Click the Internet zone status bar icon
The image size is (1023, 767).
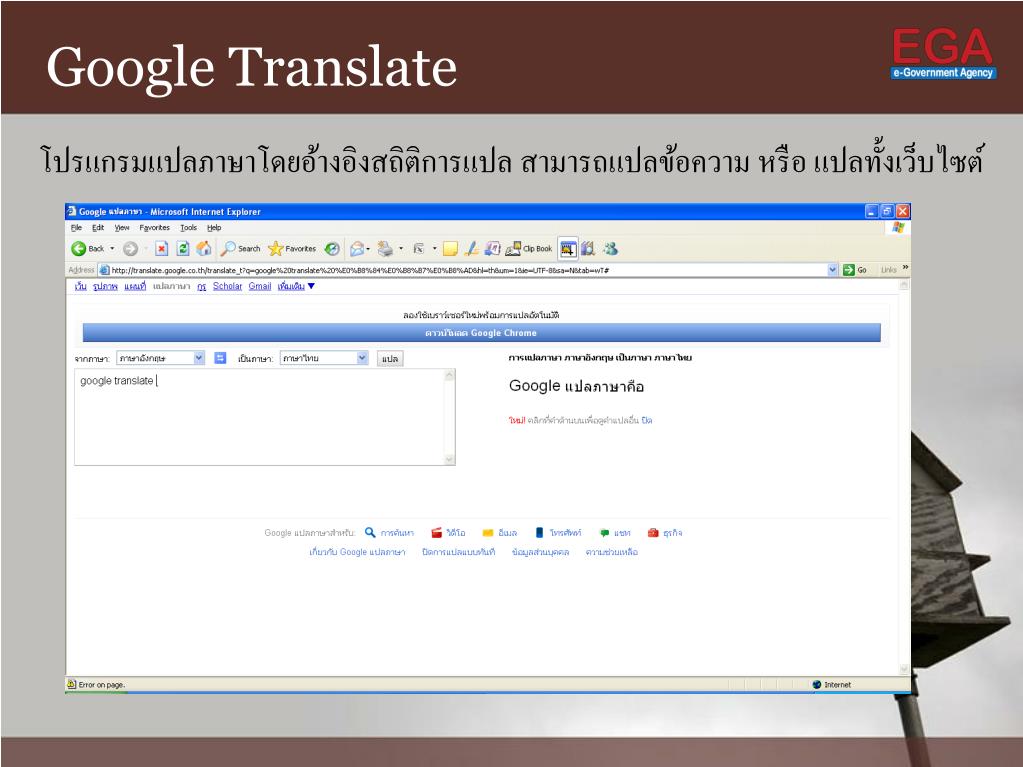click(816, 684)
